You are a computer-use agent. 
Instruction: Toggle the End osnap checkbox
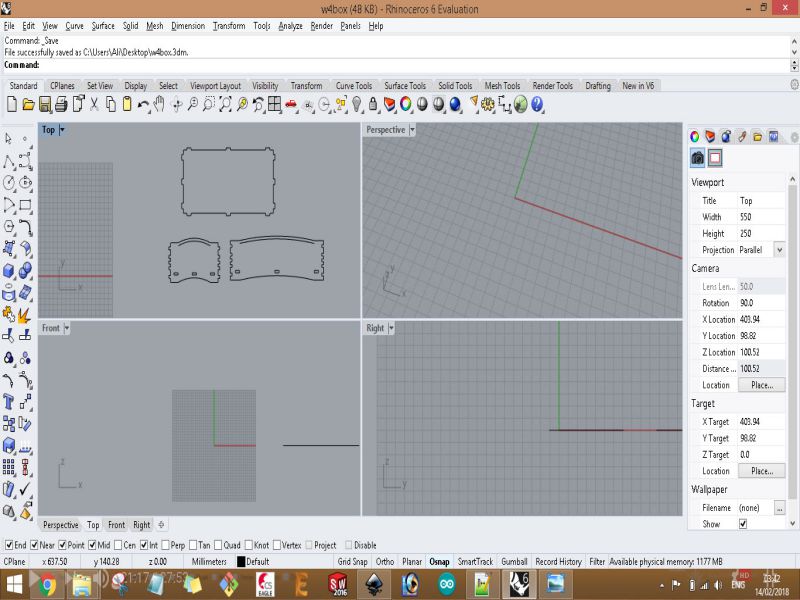(x=9, y=545)
